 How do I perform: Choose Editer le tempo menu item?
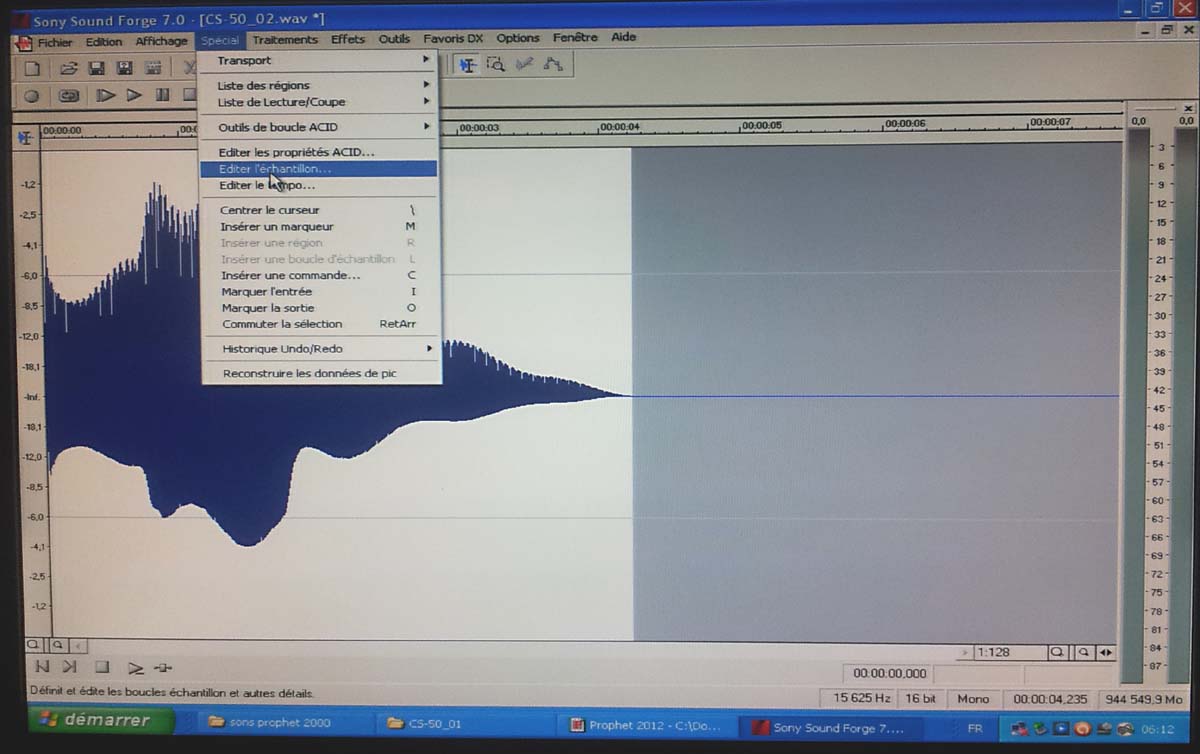pos(320,185)
